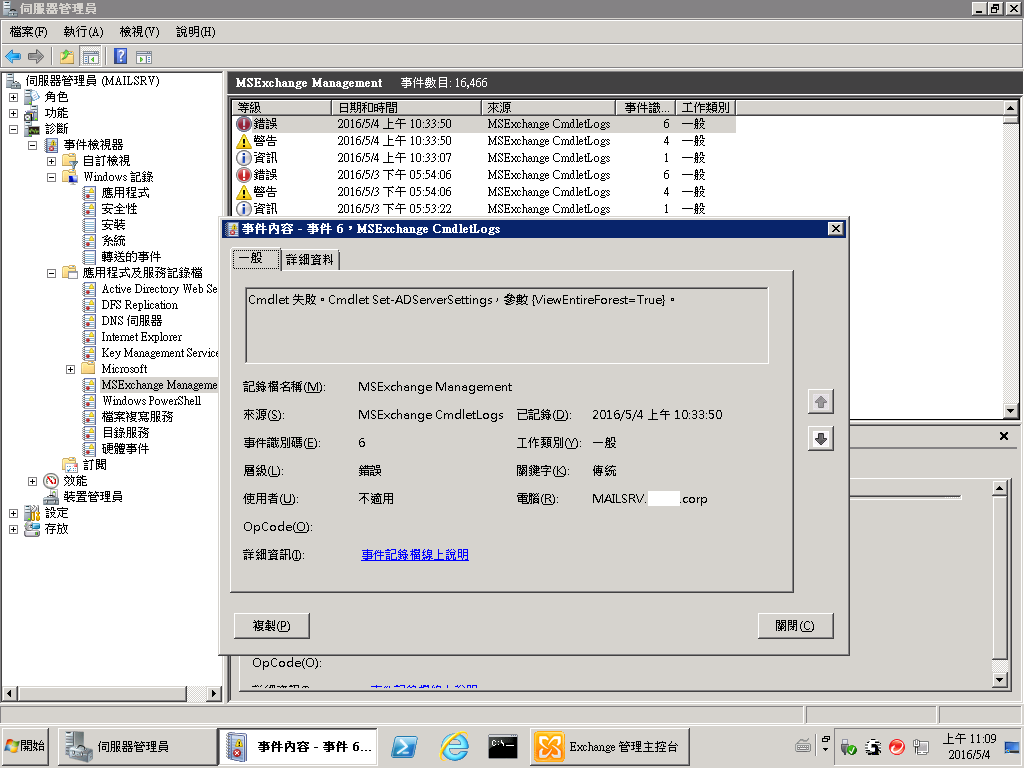Screen dimensions: 1024x768
Task: Sort by 日期和時間 column header
Action: (406, 107)
